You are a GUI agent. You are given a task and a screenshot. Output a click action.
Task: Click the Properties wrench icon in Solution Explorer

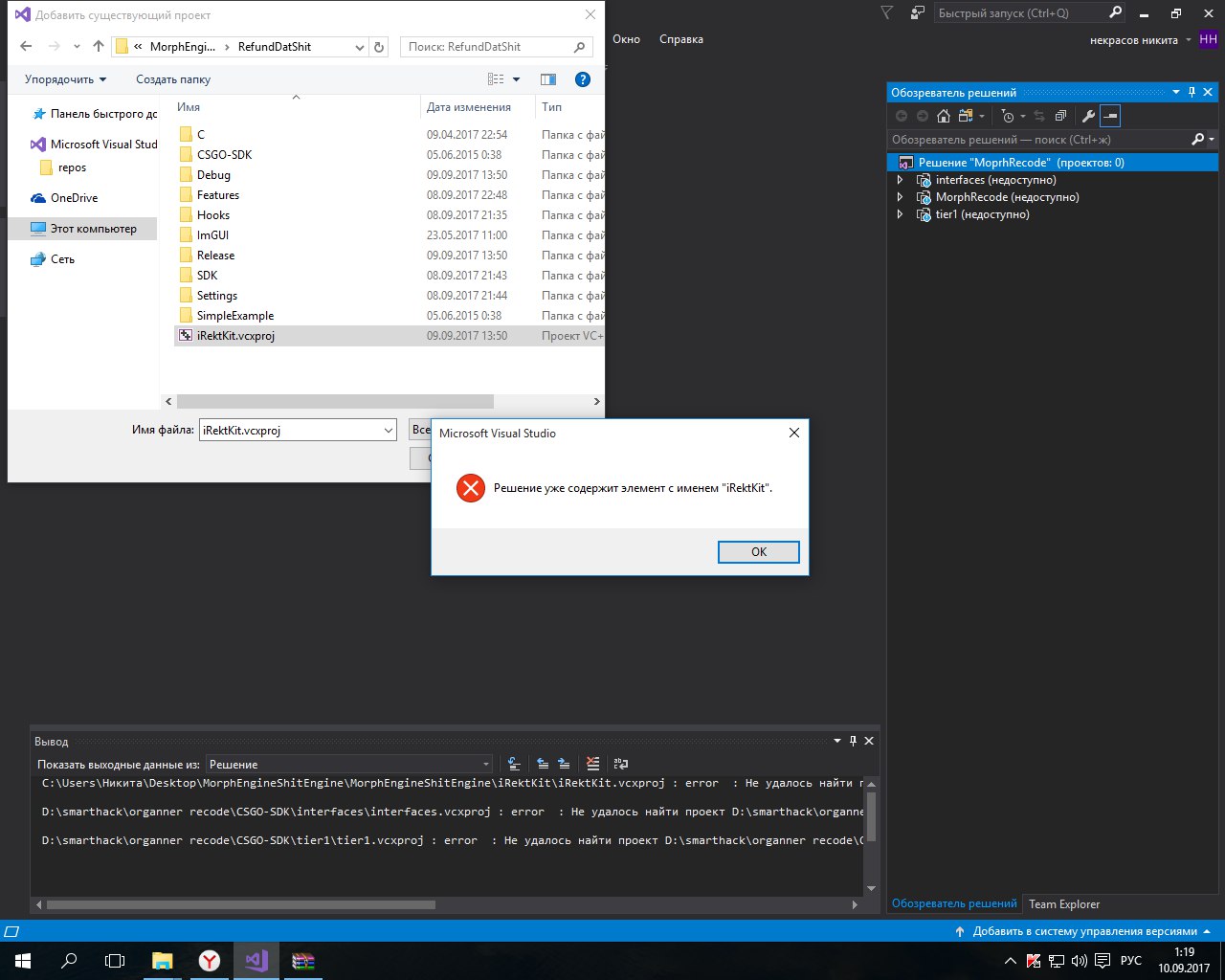(x=1088, y=116)
